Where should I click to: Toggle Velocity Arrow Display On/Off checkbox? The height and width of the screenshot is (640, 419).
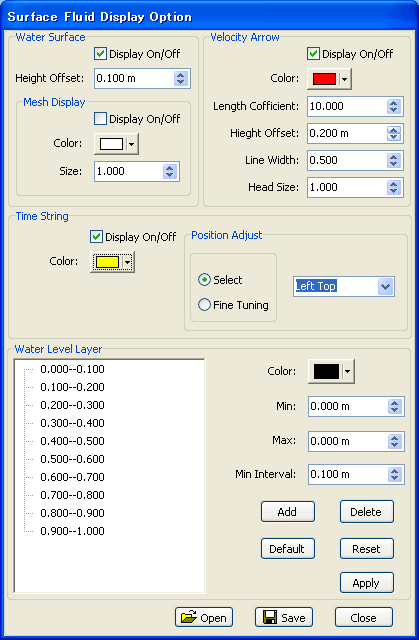(313, 53)
